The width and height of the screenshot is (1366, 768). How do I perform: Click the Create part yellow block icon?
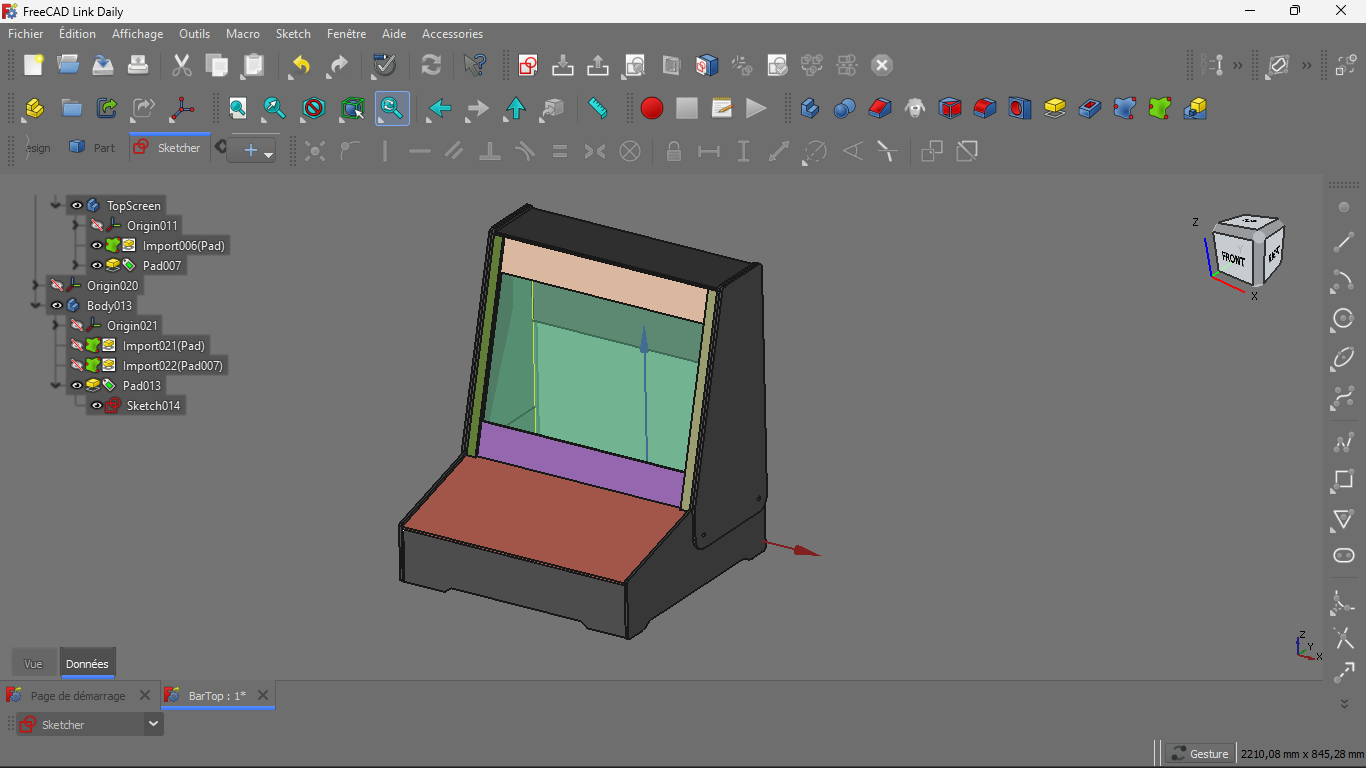(34, 108)
